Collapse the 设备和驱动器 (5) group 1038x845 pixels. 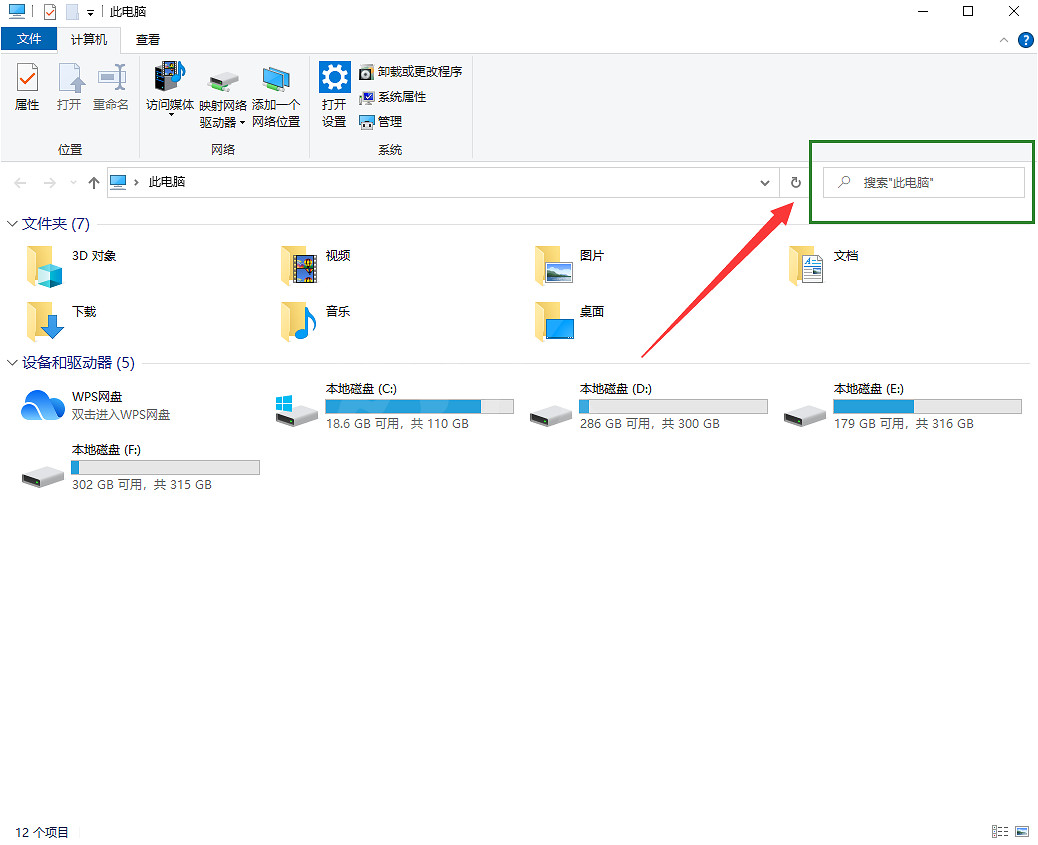[x=12, y=363]
